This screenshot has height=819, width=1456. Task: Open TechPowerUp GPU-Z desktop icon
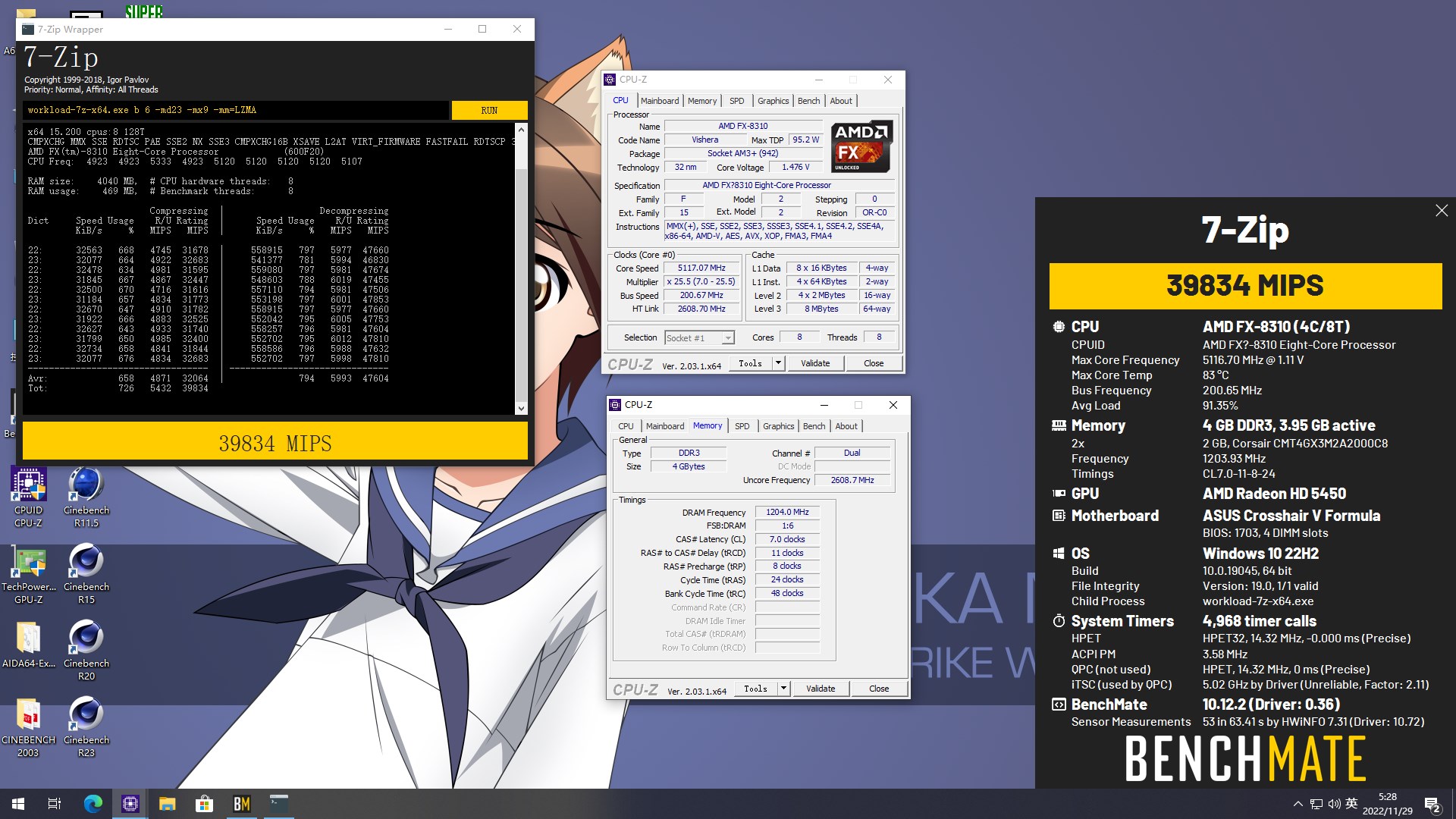pyautogui.click(x=28, y=574)
